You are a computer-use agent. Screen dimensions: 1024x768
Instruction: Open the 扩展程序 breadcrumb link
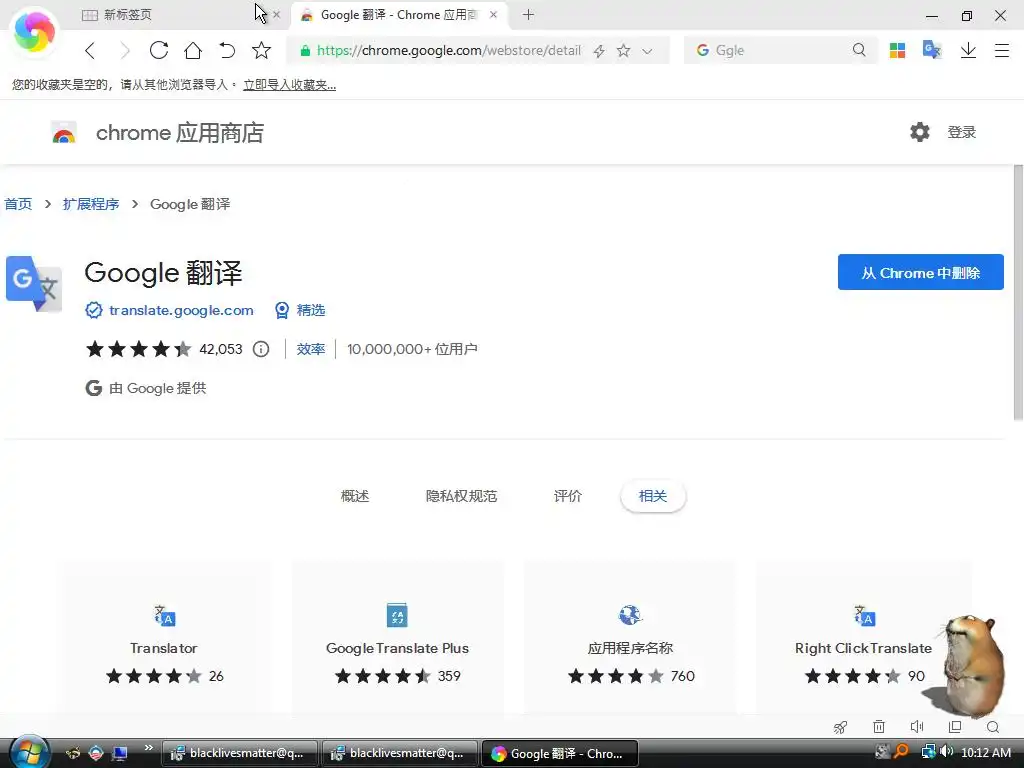point(91,204)
